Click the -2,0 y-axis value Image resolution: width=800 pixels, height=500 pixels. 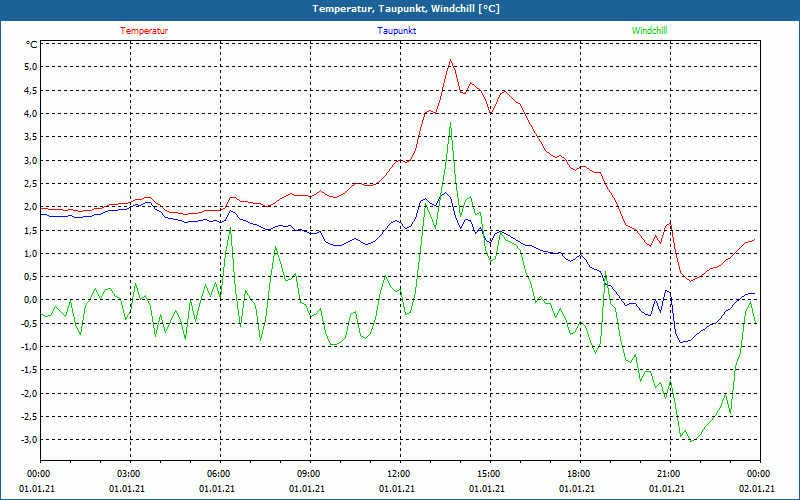coord(30,393)
